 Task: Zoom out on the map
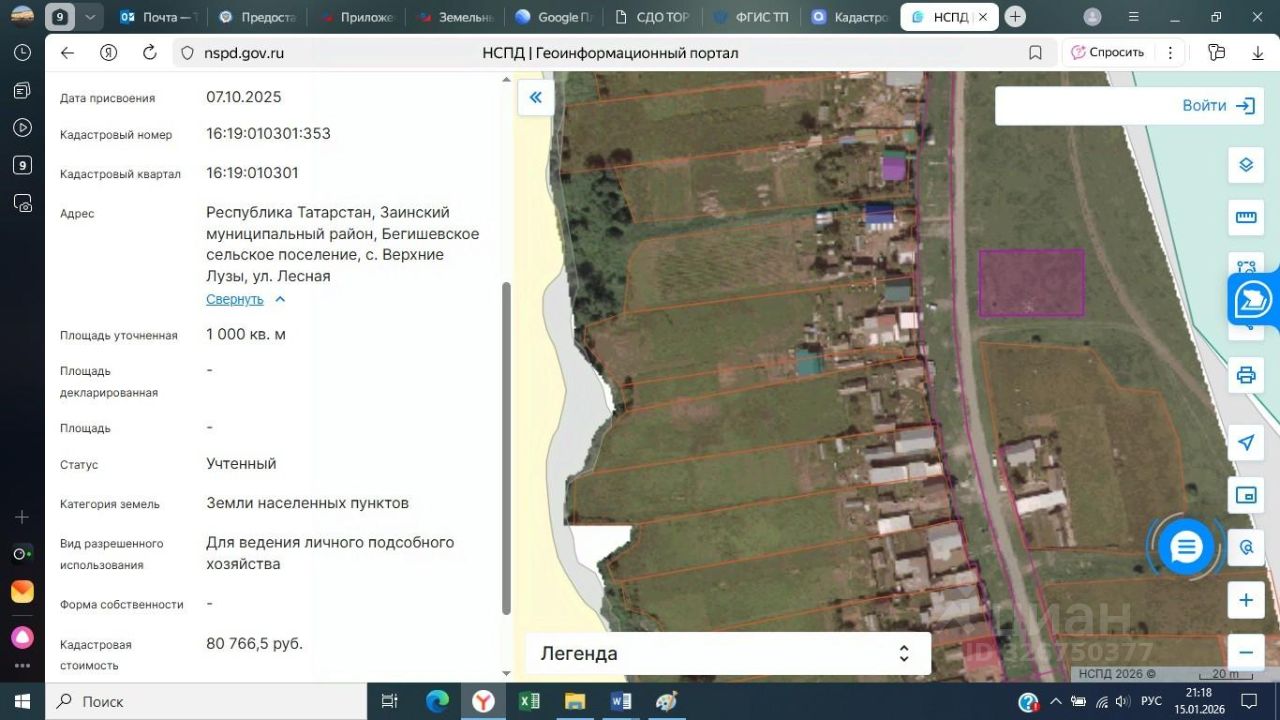[1246, 652]
